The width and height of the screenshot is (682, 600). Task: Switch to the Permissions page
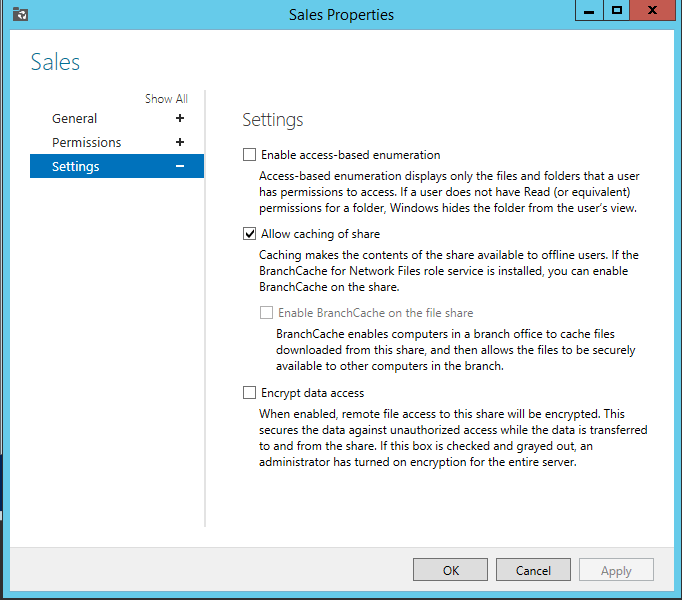(87, 142)
